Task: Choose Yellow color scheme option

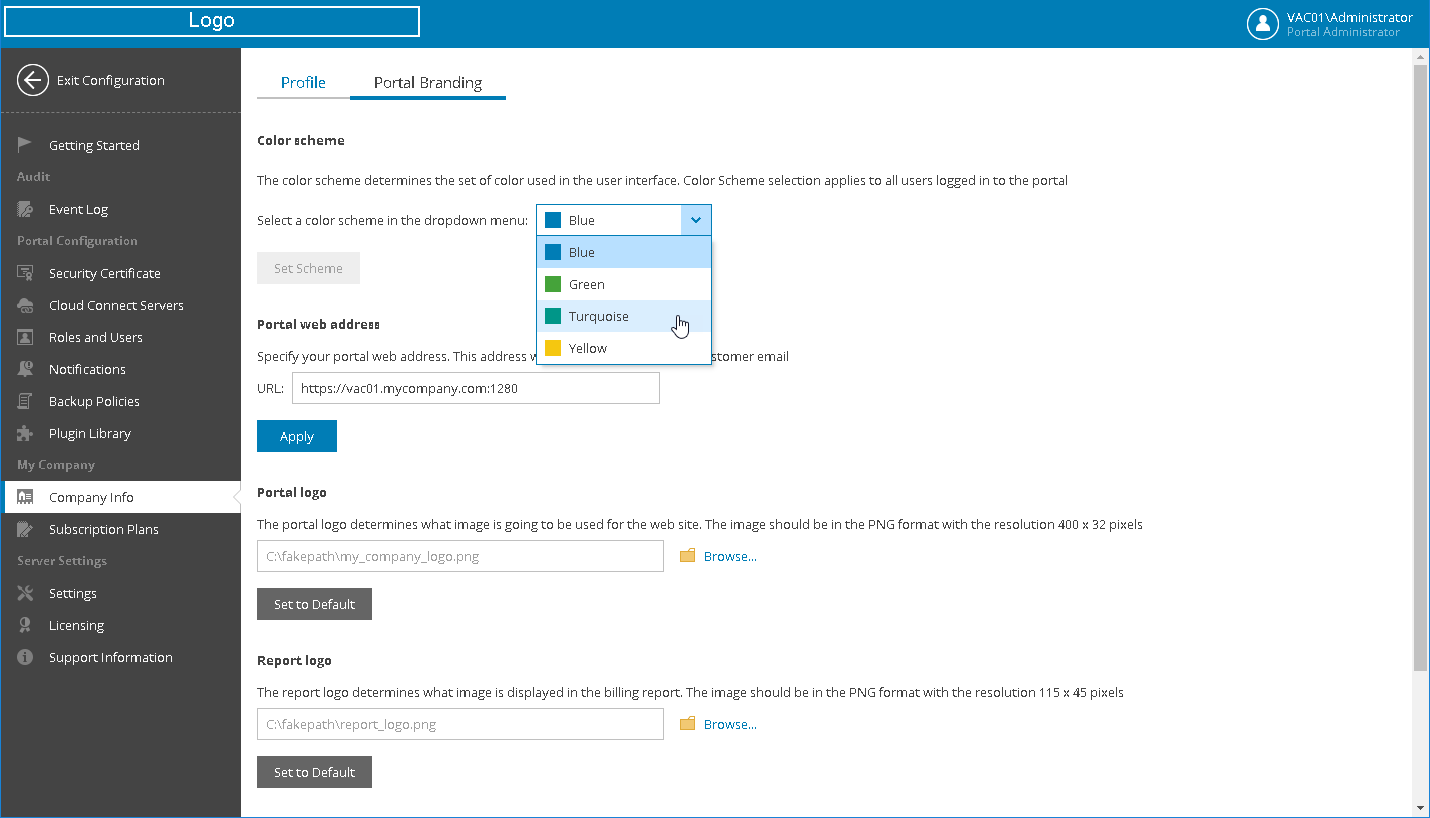Action: [624, 348]
